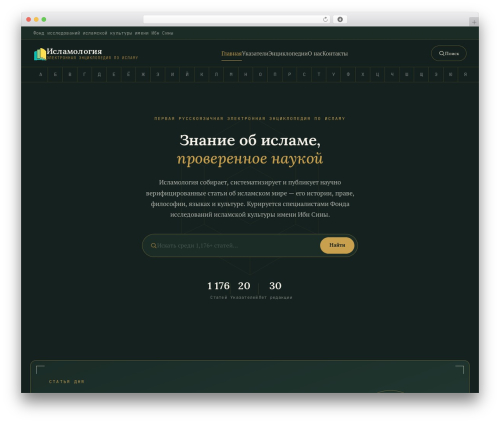Click the 1 176 articles statistic
The image size is (500, 423).
click(x=218, y=290)
